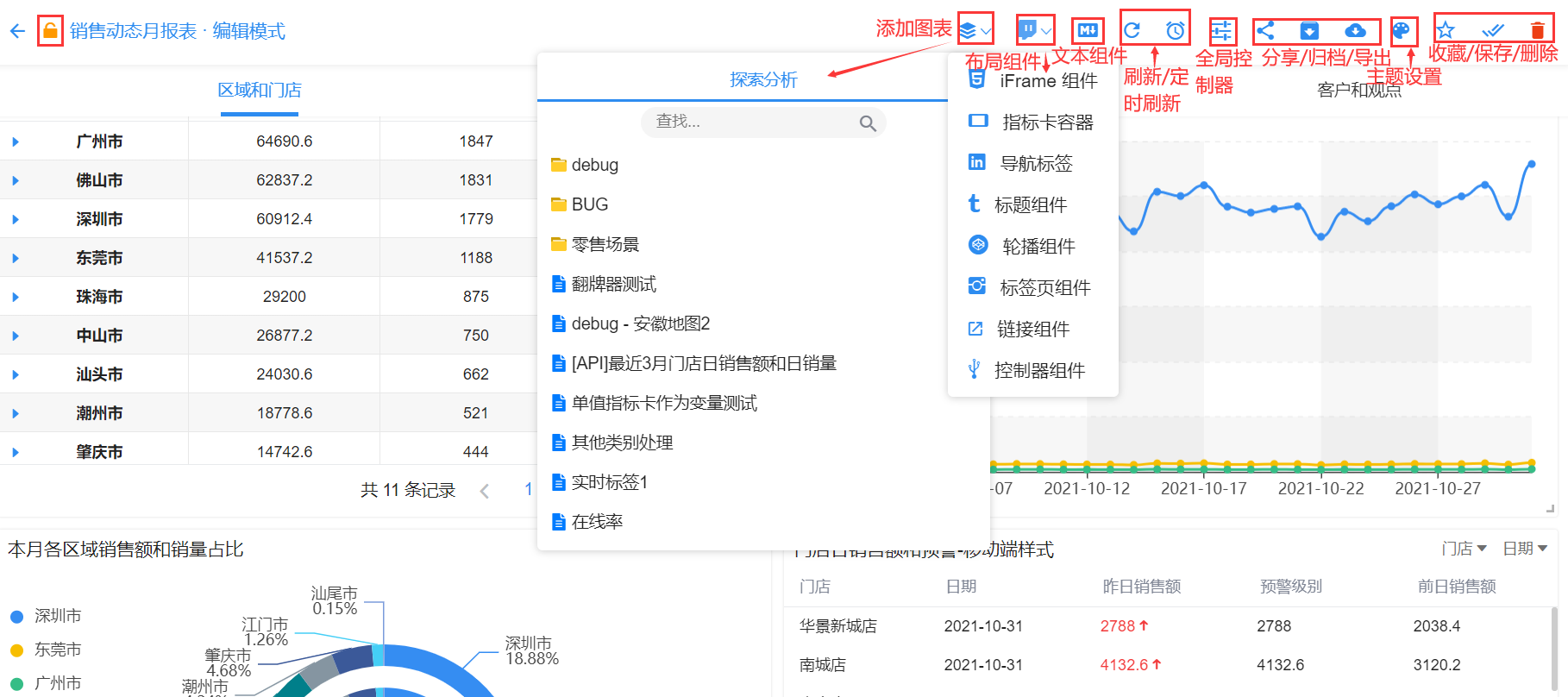Expand the 东莞市 table row
Screen dimensions: 1568x697
pyautogui.click(x=16, y=258)
